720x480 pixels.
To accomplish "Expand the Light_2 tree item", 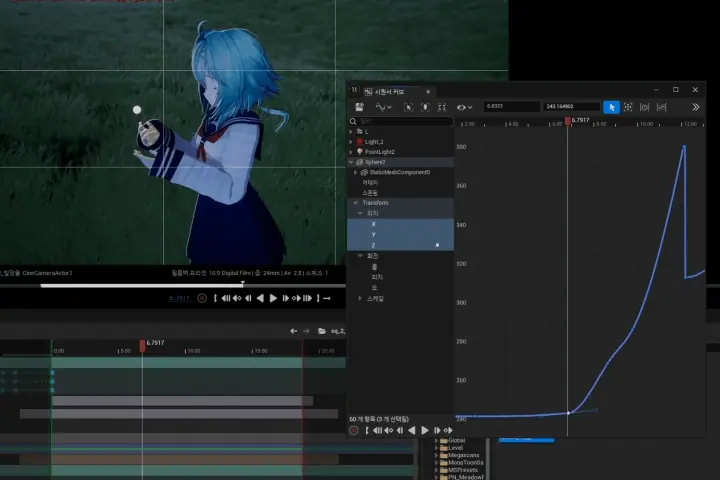I will (x=351, y=142).
